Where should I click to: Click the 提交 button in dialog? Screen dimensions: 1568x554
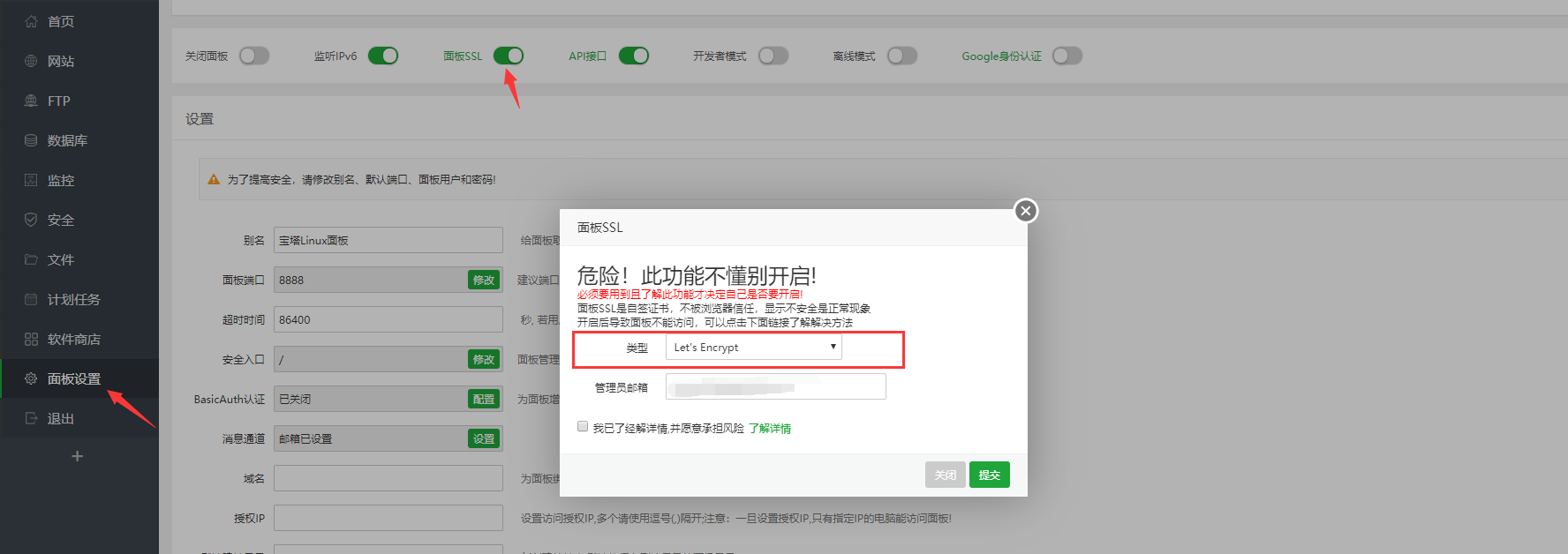click(x=989, y=475)
